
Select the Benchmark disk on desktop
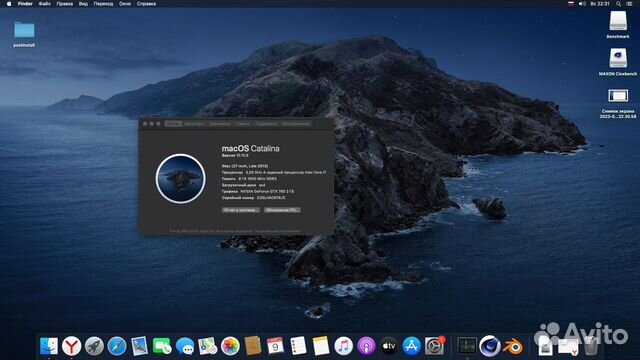click(618, 24)
